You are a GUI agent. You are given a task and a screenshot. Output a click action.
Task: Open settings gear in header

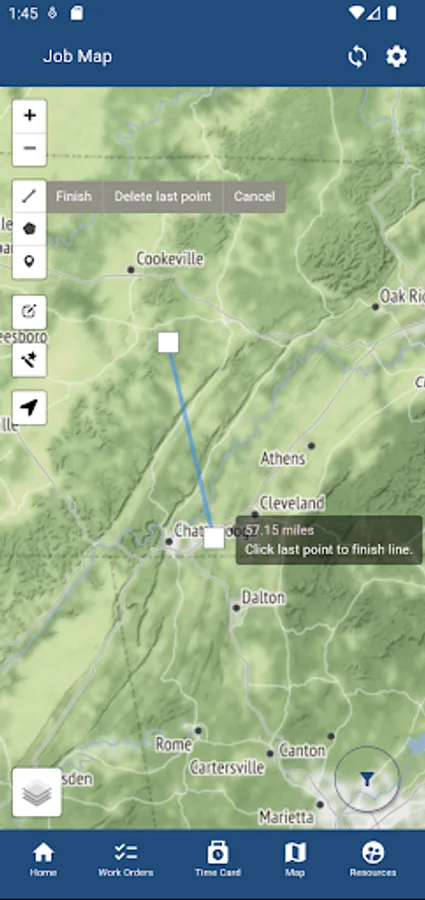click(396, 57)
